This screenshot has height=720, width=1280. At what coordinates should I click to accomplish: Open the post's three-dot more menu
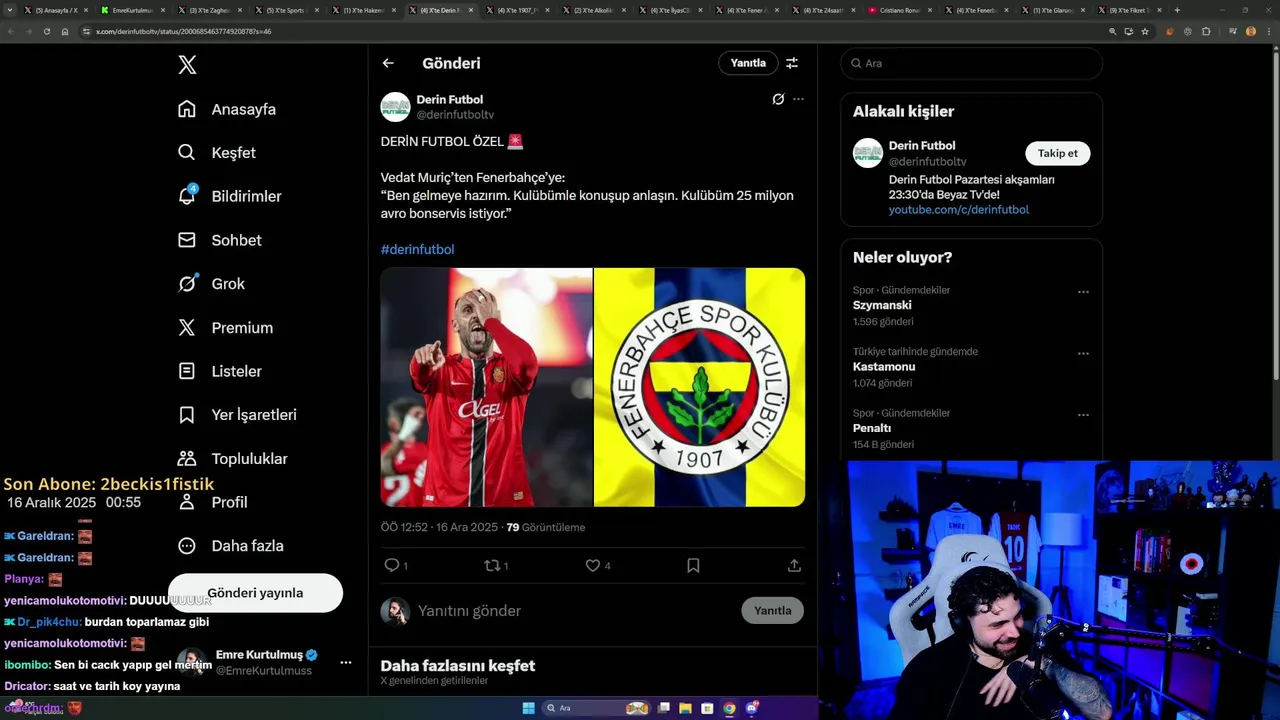point(798,99)
